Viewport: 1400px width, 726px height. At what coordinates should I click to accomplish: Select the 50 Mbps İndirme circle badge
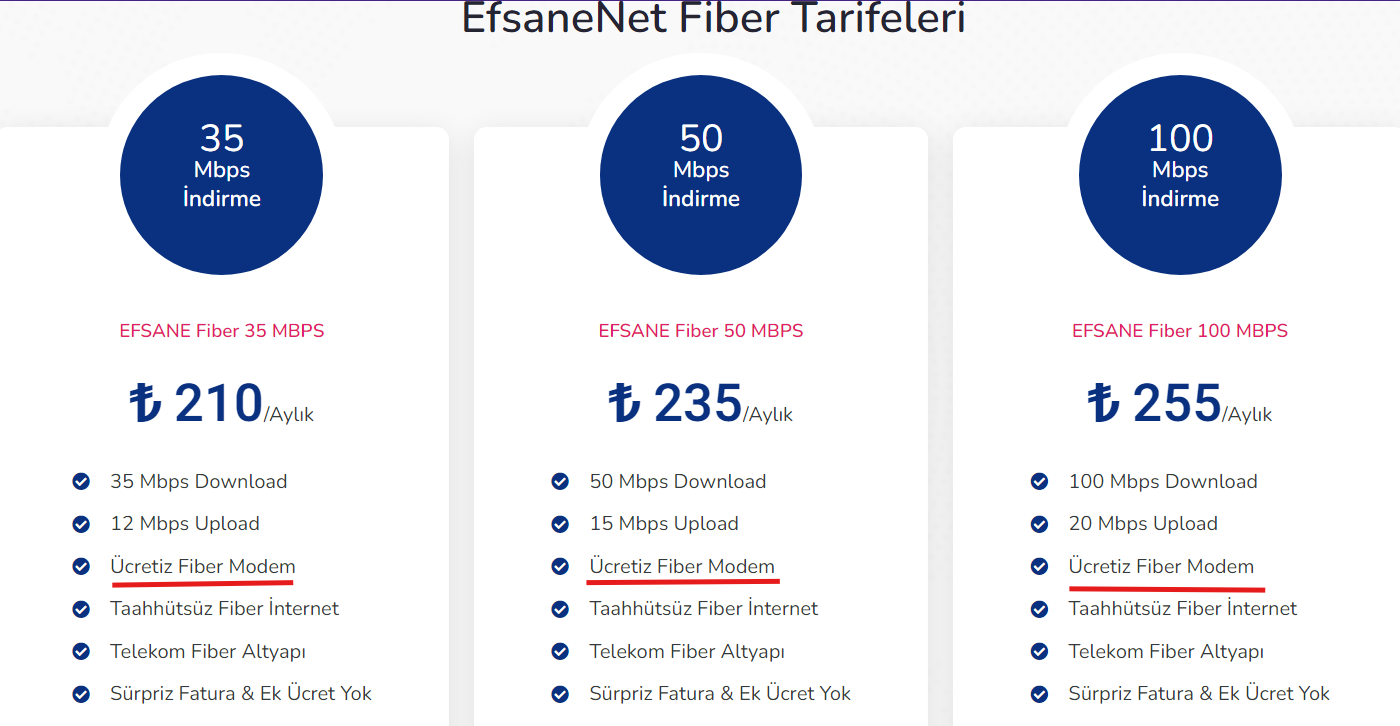[x=701, y=175]
